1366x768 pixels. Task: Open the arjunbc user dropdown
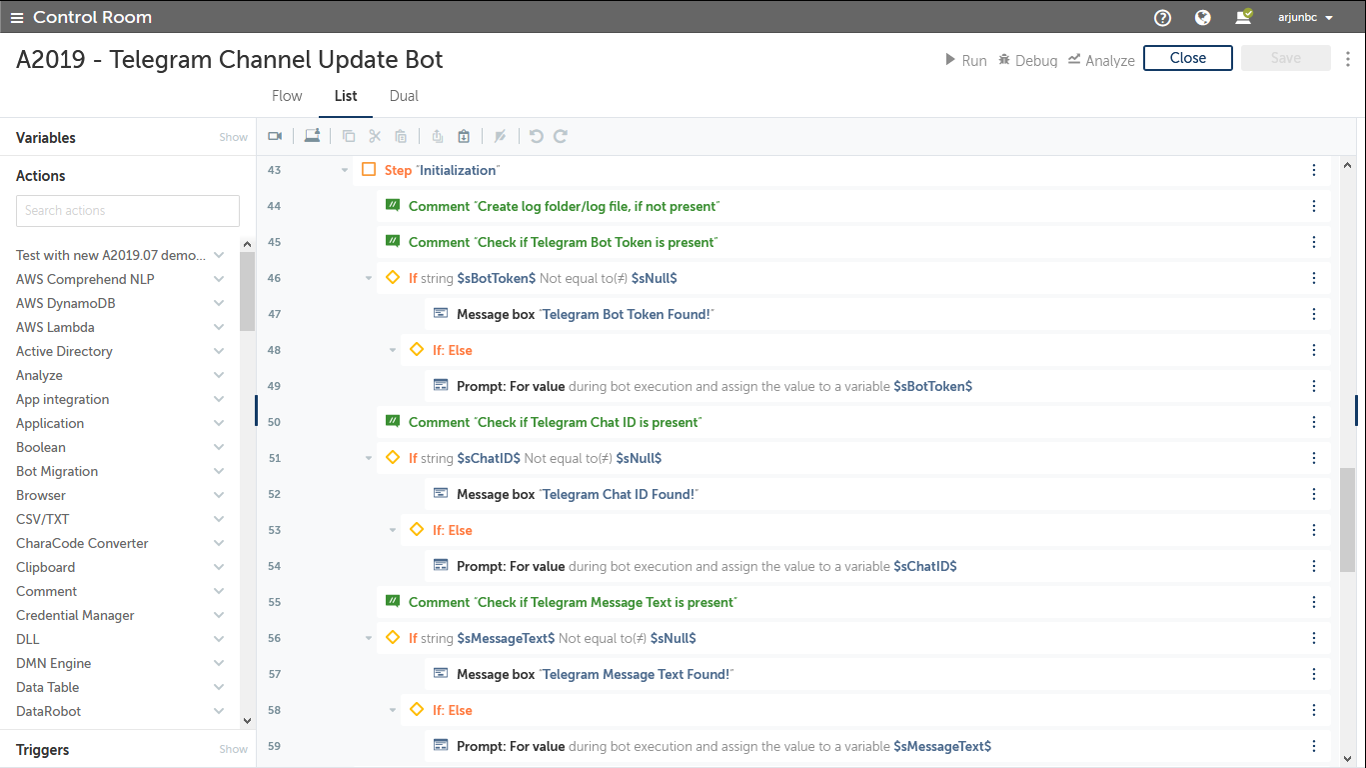tap(1306, 17)
